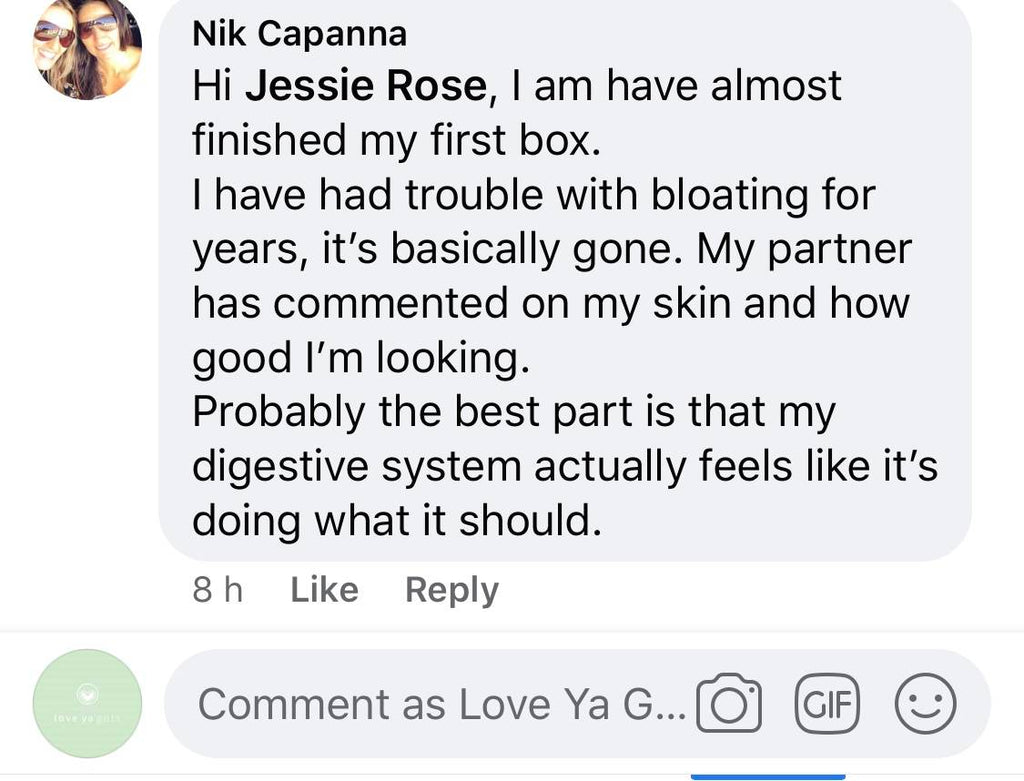Image resolution: width=1024 pixels, height=781 pixels.
Task: Open the camera to attach a photo
Action: [729, 704]
